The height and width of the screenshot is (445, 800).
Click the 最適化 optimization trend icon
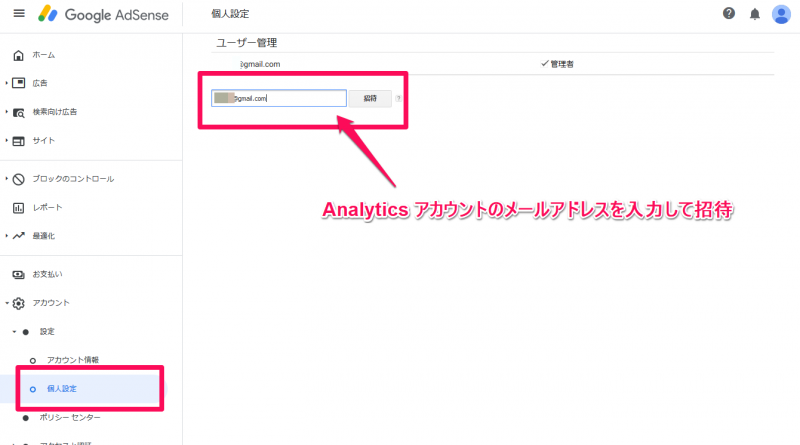coord(18,236)
